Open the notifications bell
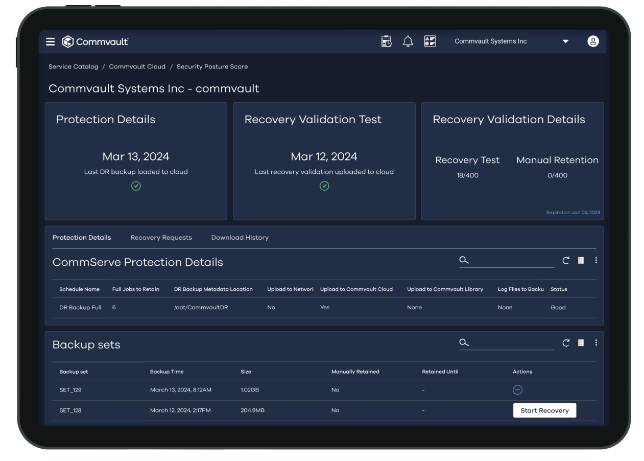This screenshot has height=461, width=644. (408, 42)
